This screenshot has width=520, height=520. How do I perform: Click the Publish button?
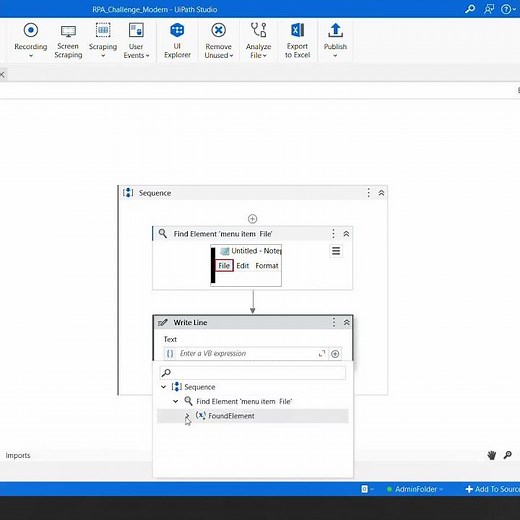click(x=335, y=39)
